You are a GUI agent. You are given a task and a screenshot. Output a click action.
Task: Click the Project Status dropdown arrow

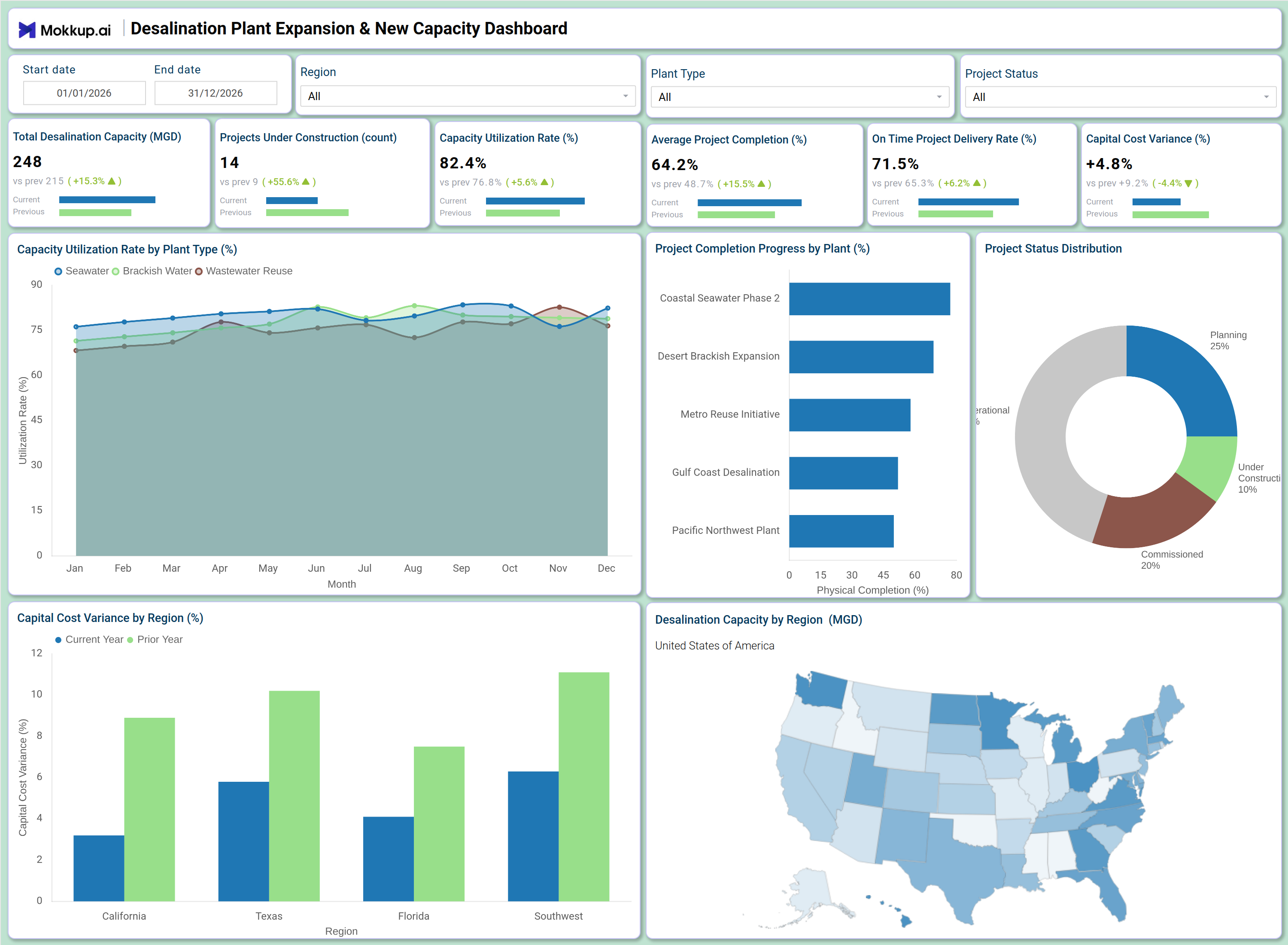tap(1266, 97)
